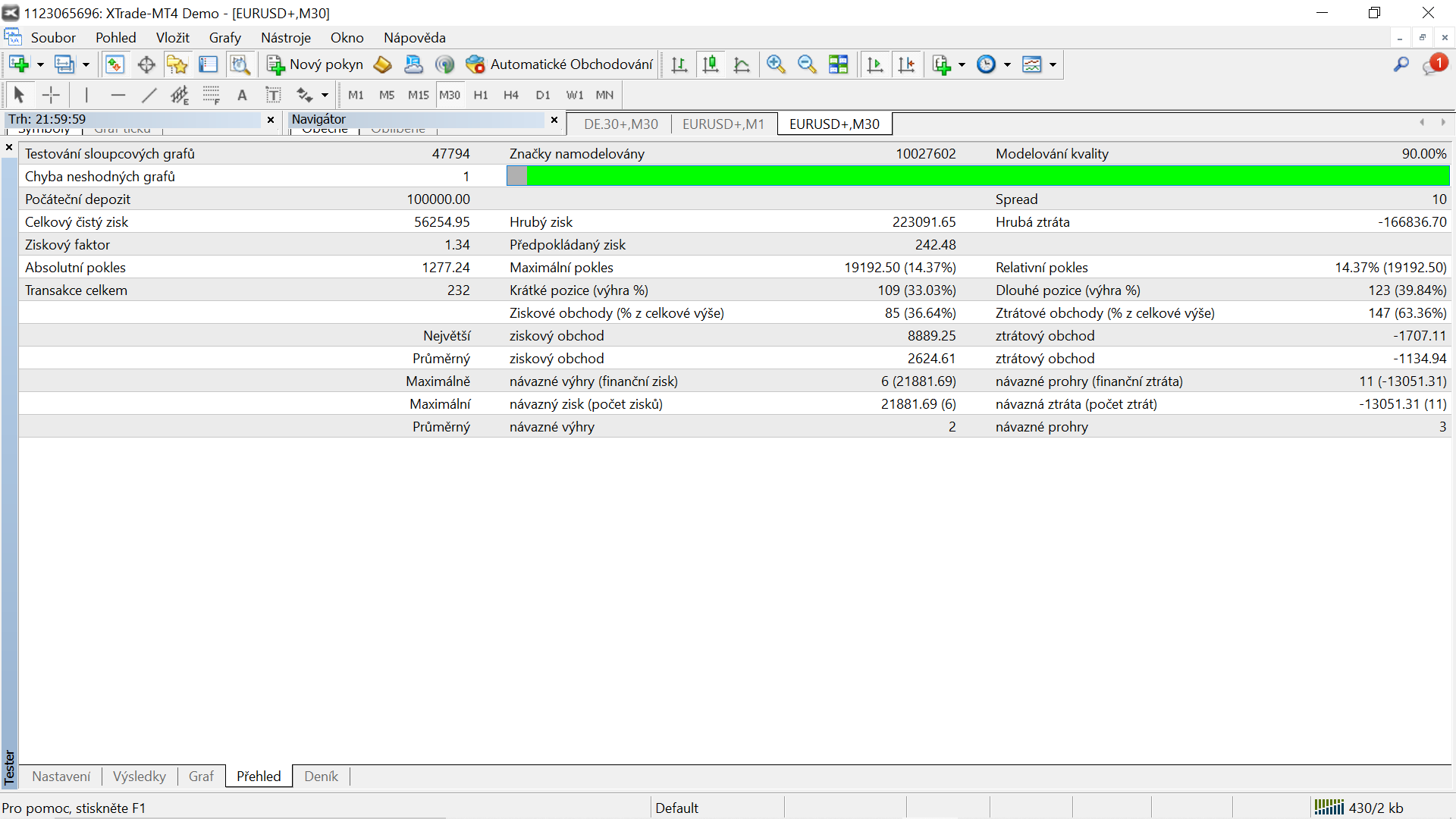
Task: Zoom in on the chart
Action: click(776, 64)
